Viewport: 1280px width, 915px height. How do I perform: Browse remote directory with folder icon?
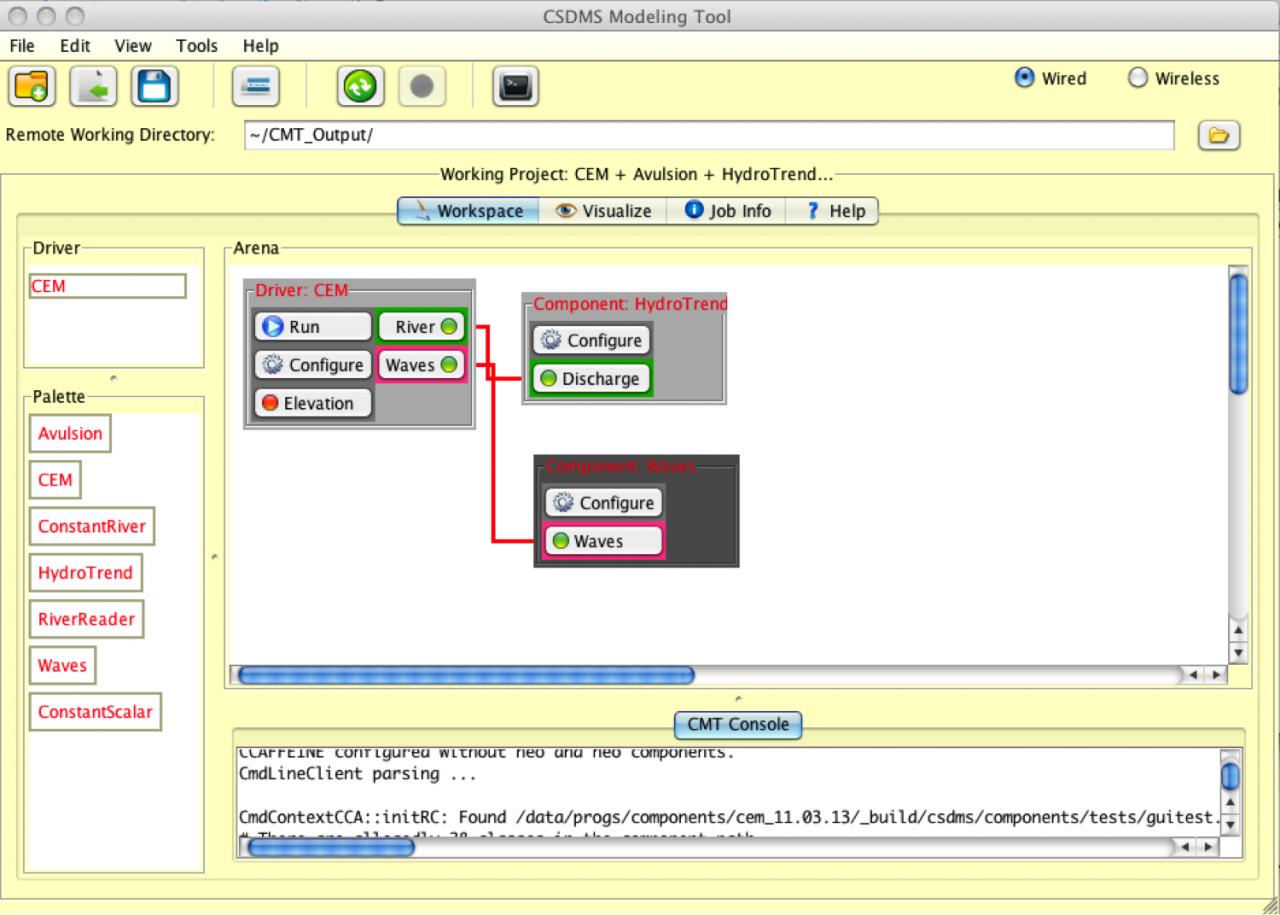coord(1218,135)
